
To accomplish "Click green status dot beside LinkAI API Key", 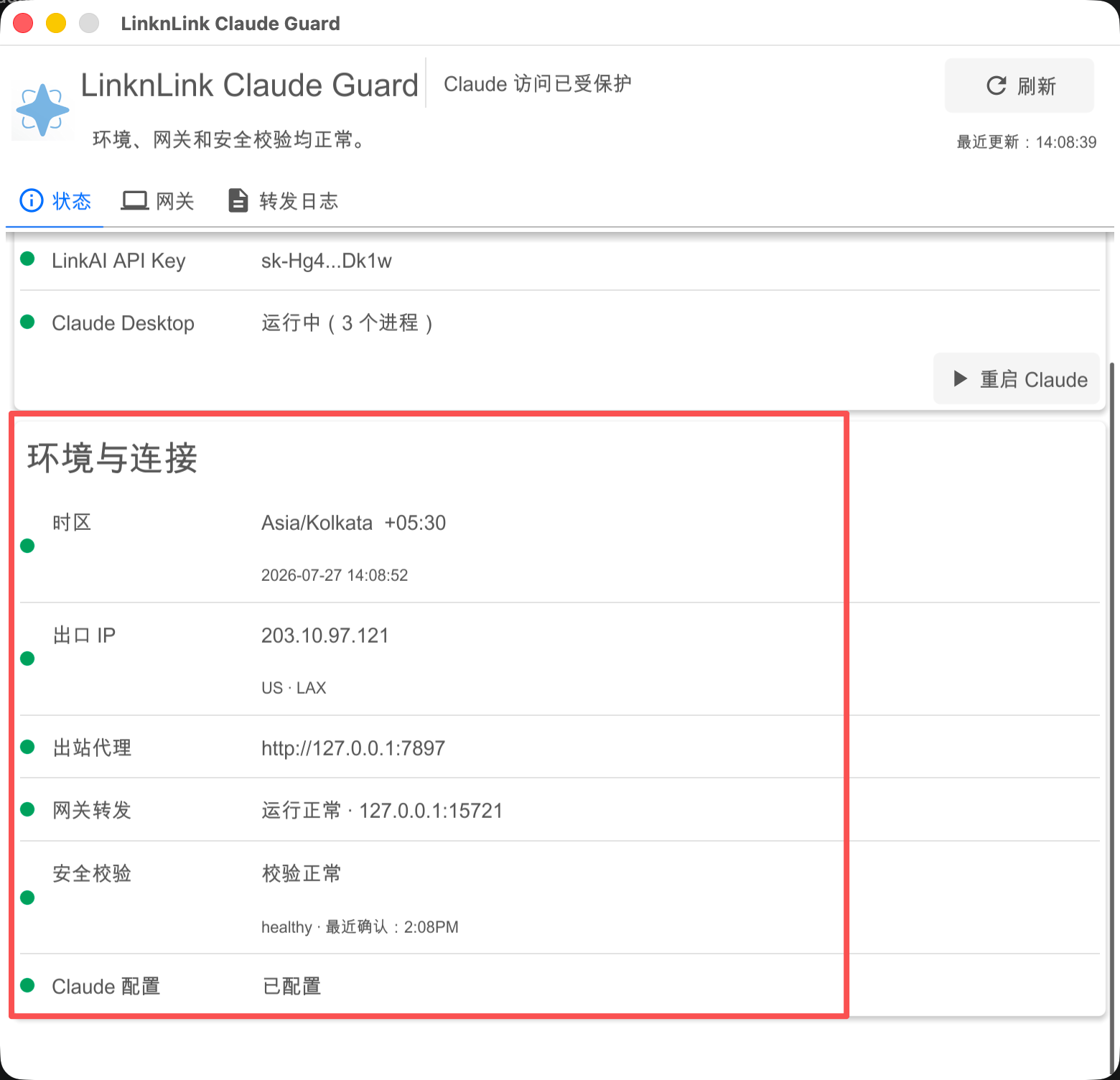I will click(x=28, y=259).
